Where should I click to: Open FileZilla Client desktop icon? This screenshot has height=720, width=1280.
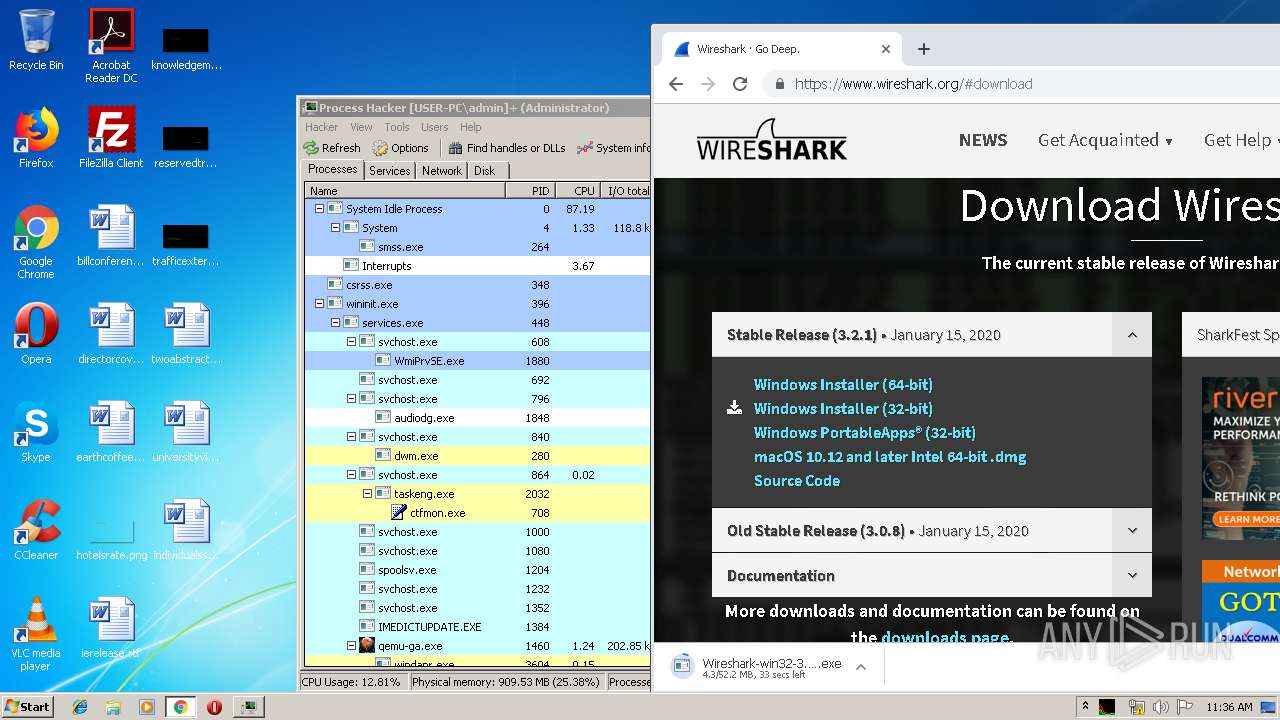coord(111,138)
